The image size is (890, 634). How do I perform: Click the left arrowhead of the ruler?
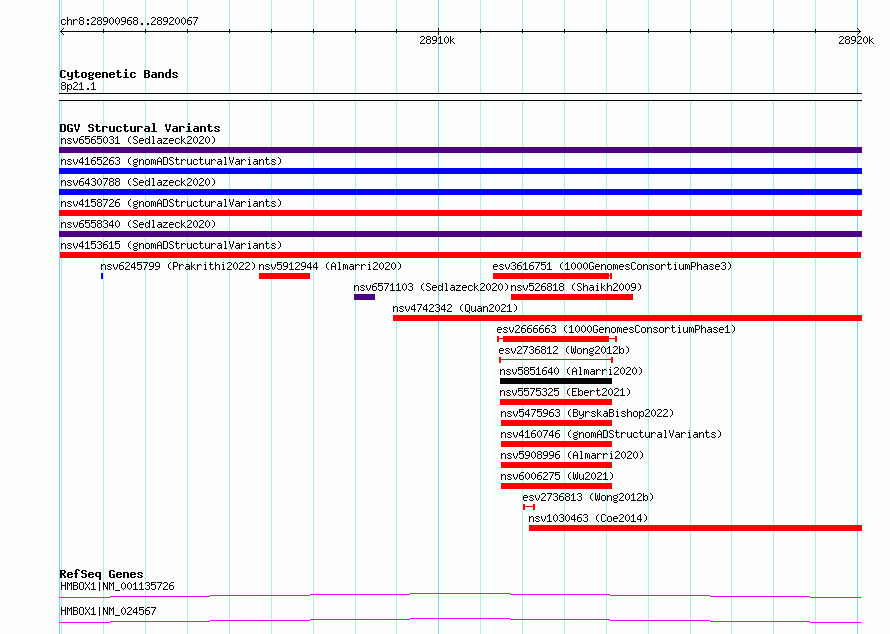pyautogui.click(x=62, y=32)
